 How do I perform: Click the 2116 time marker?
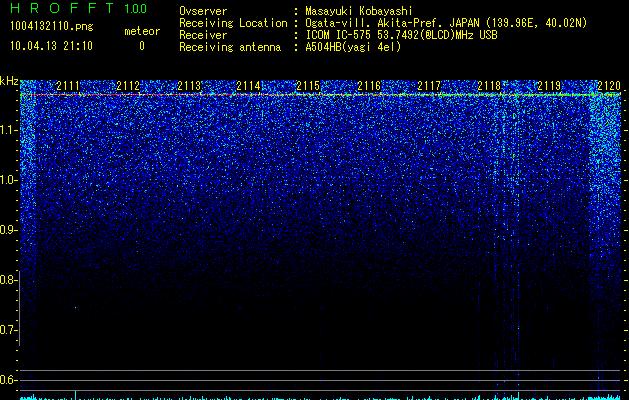pyautogui.click(x=369, y=85)
